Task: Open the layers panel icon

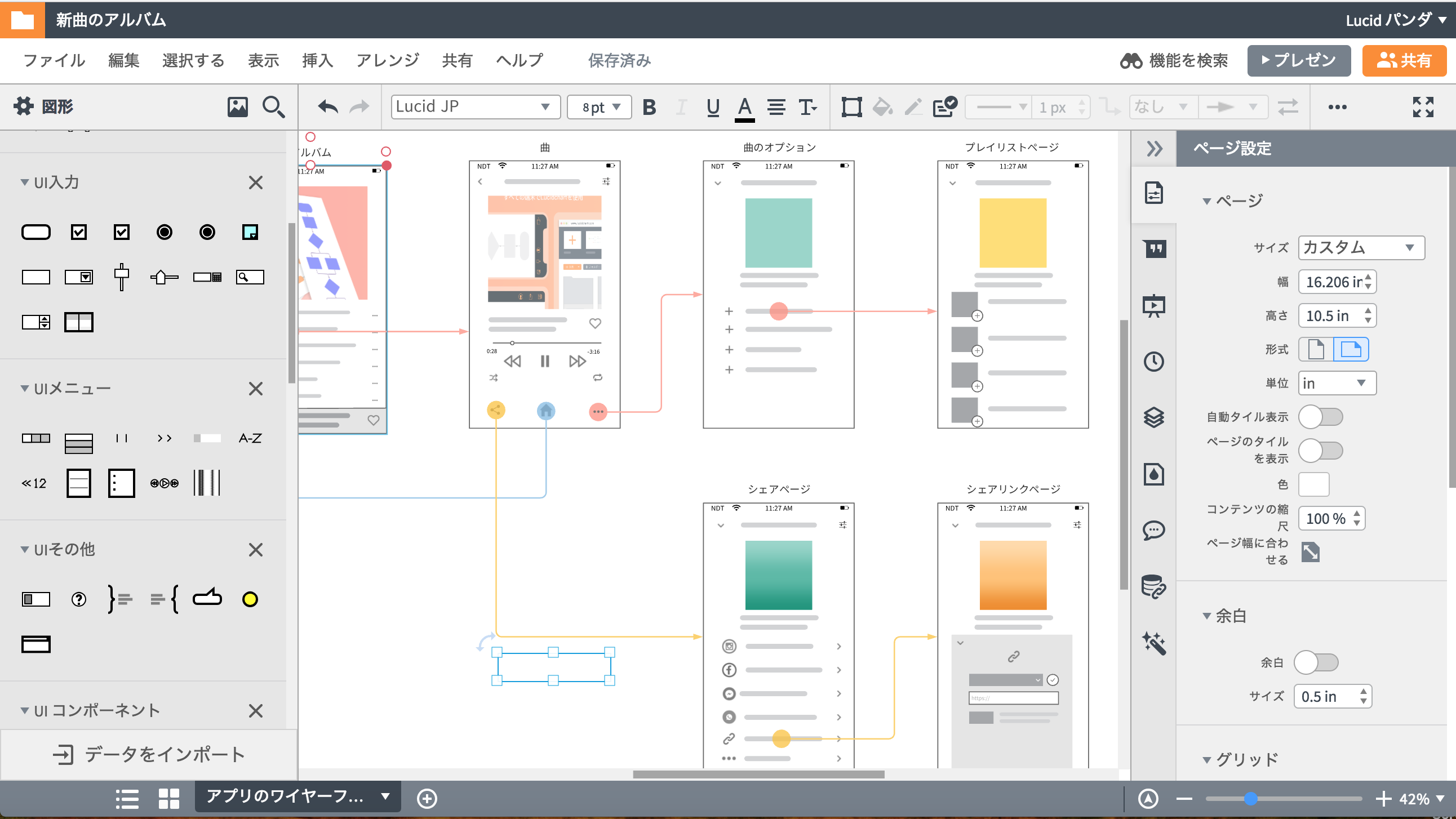Action: click(1153, 418)
